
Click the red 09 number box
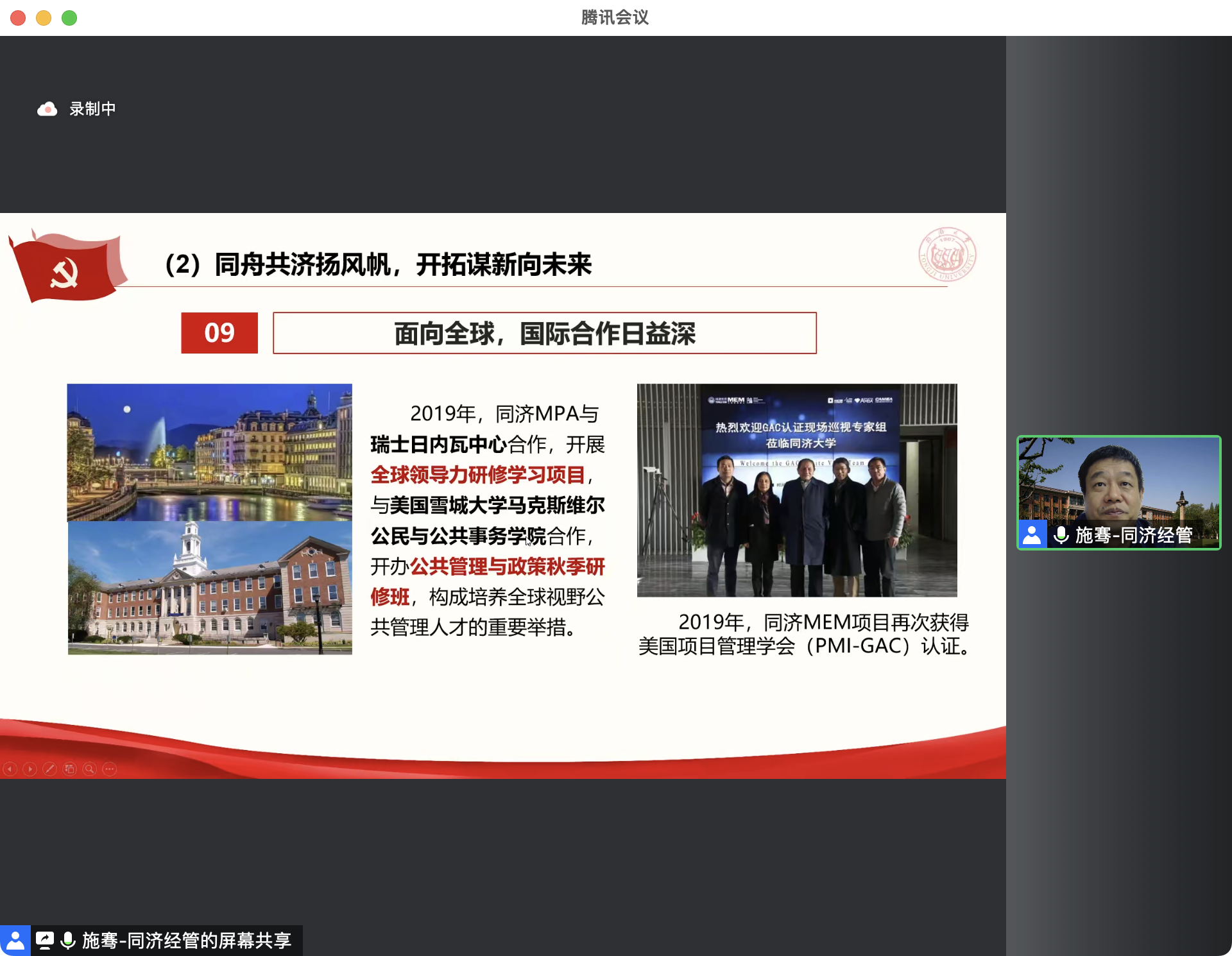(219, 333)
